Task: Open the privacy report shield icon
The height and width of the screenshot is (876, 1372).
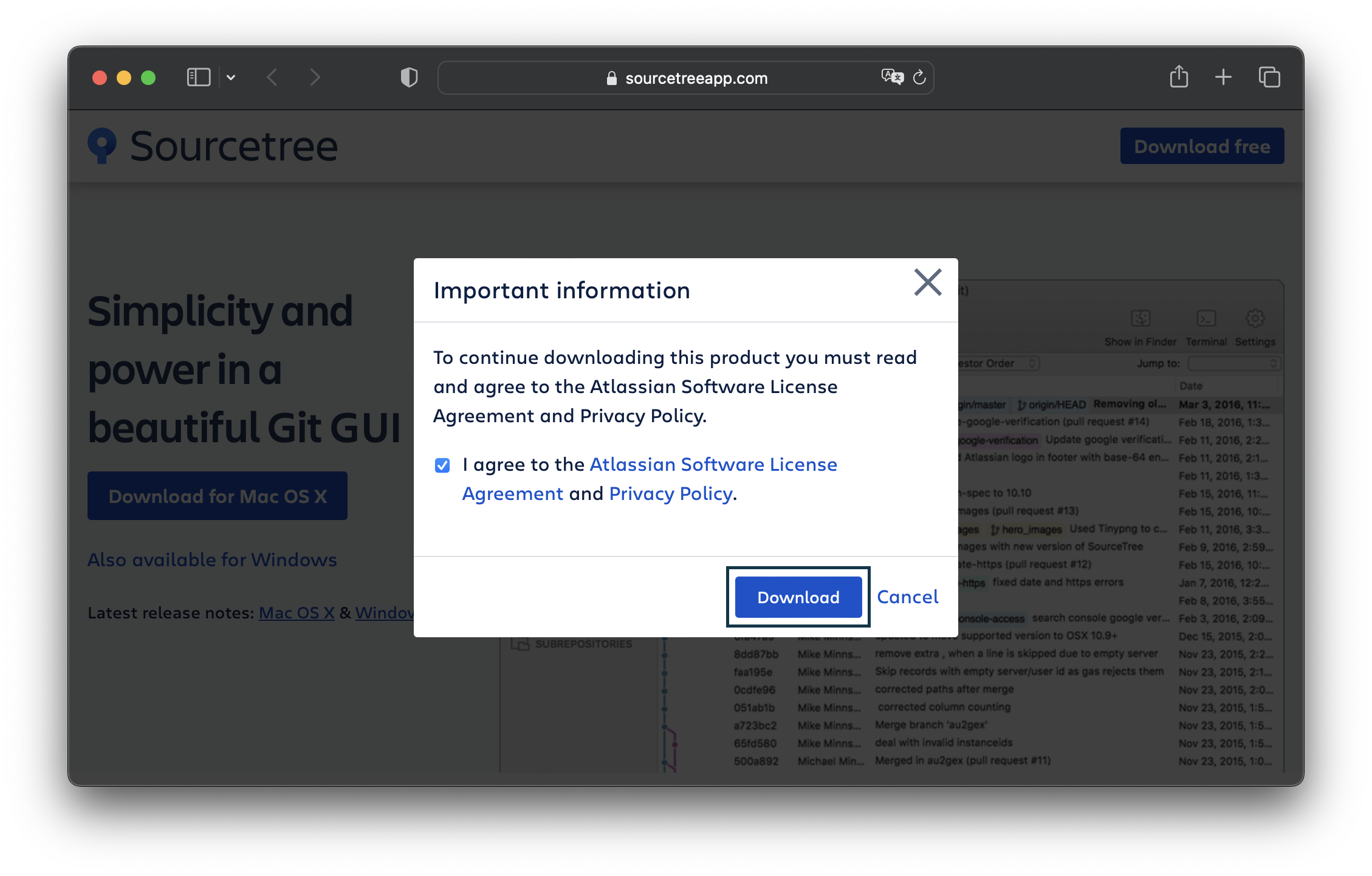Action: click(409, 78)
